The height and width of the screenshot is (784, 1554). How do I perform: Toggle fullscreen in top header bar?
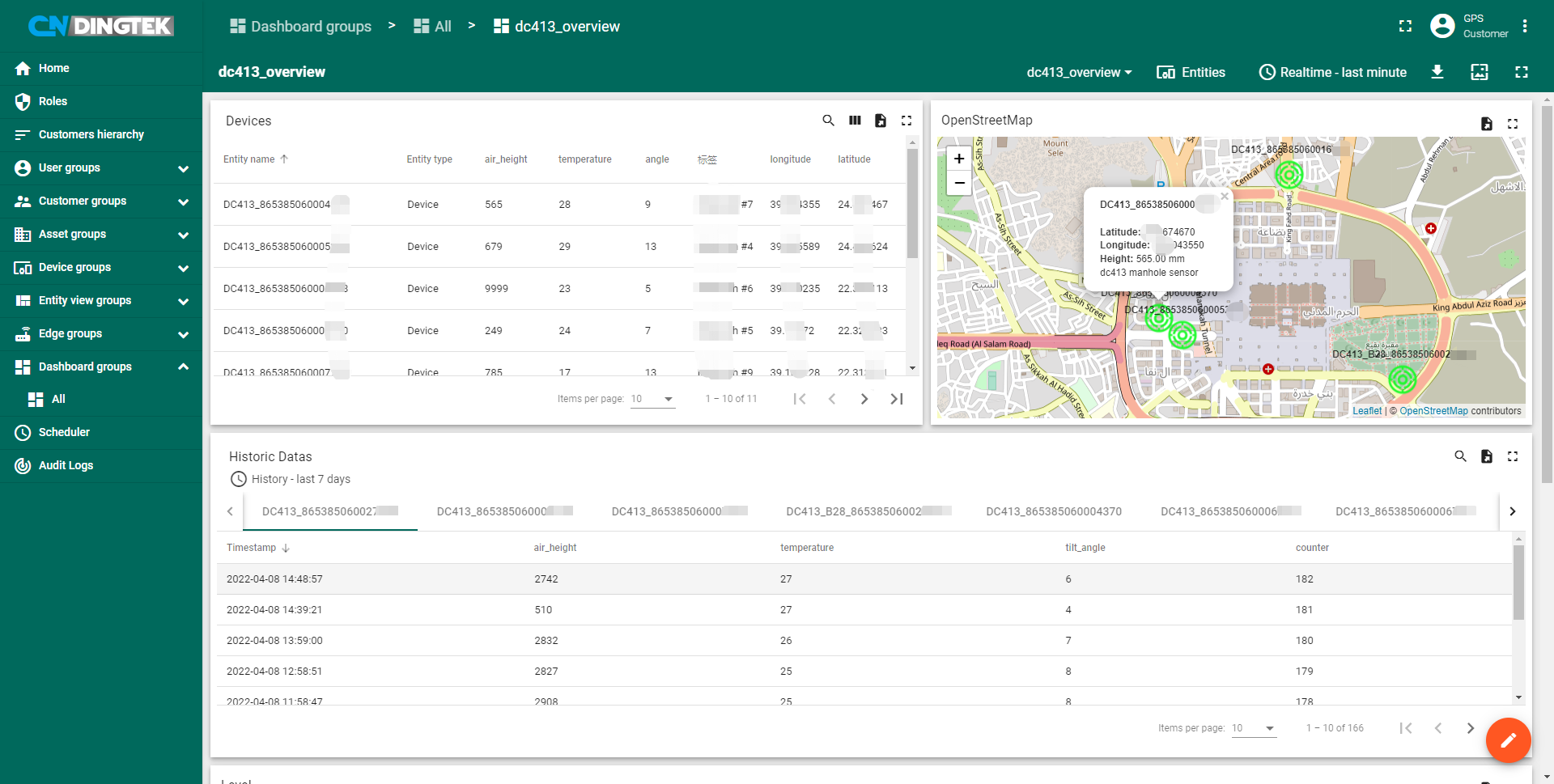[x=1405, y=26]
